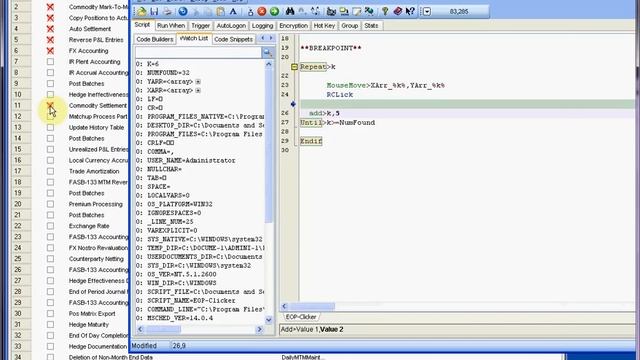
Task: Click the blue debug marker in code gutter
Action: point(293,104)
